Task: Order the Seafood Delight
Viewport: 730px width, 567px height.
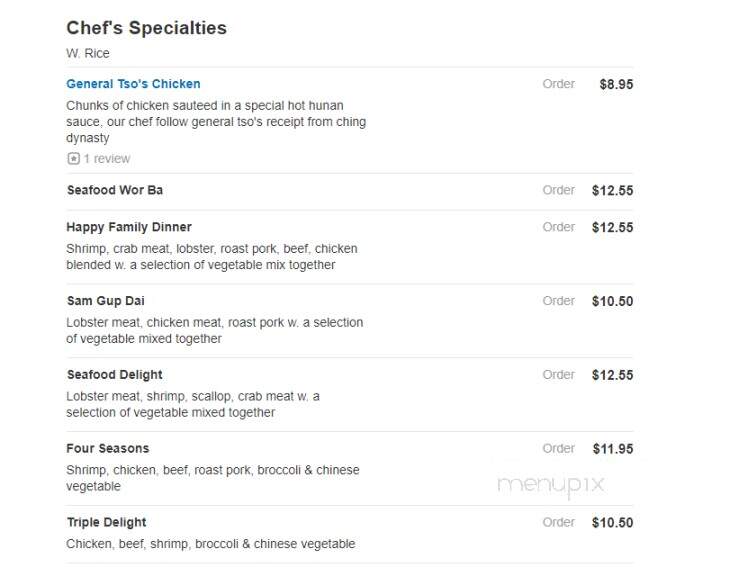Action: 558,375
